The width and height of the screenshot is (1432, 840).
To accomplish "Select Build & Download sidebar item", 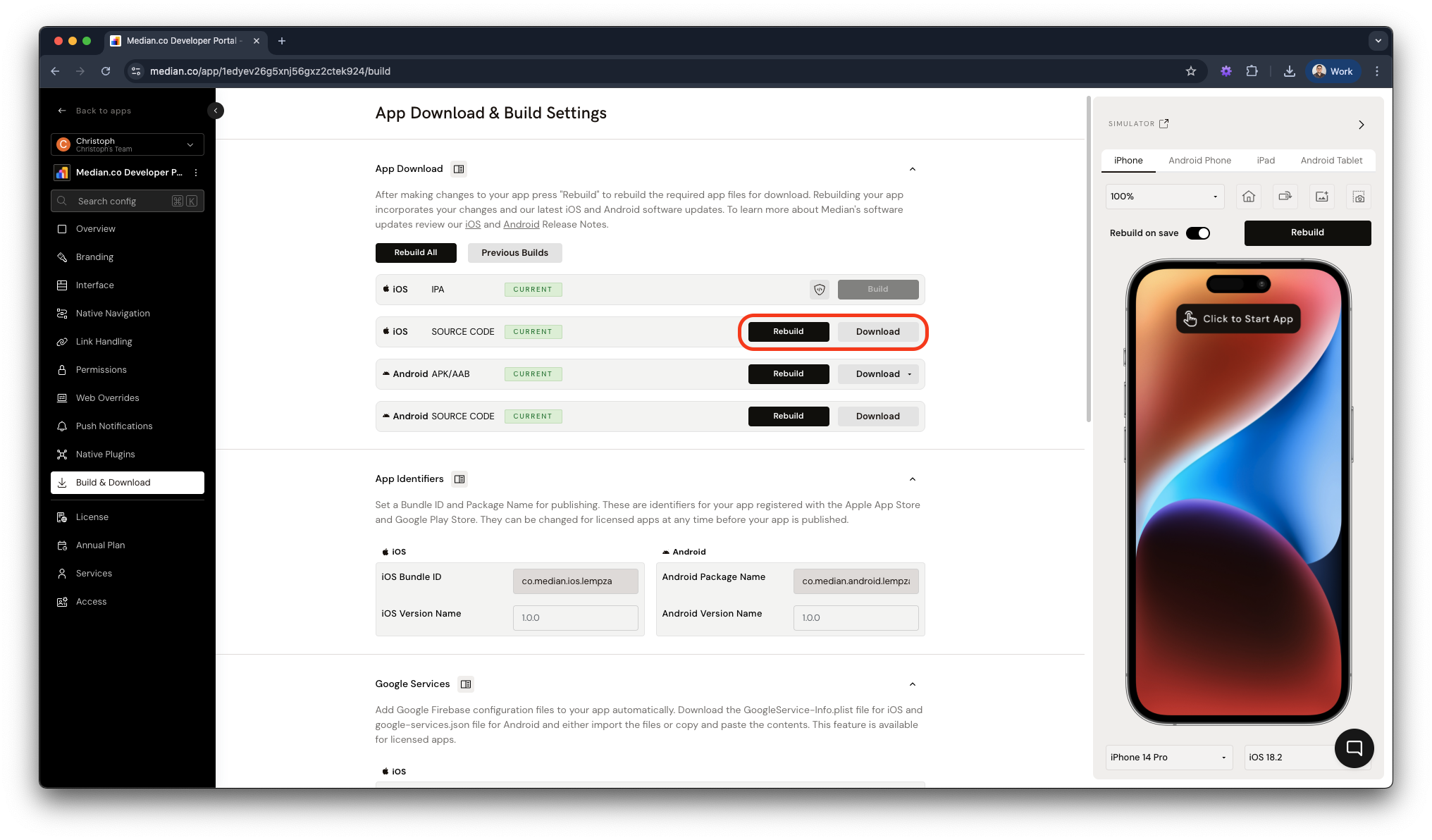I will point(127,483).
